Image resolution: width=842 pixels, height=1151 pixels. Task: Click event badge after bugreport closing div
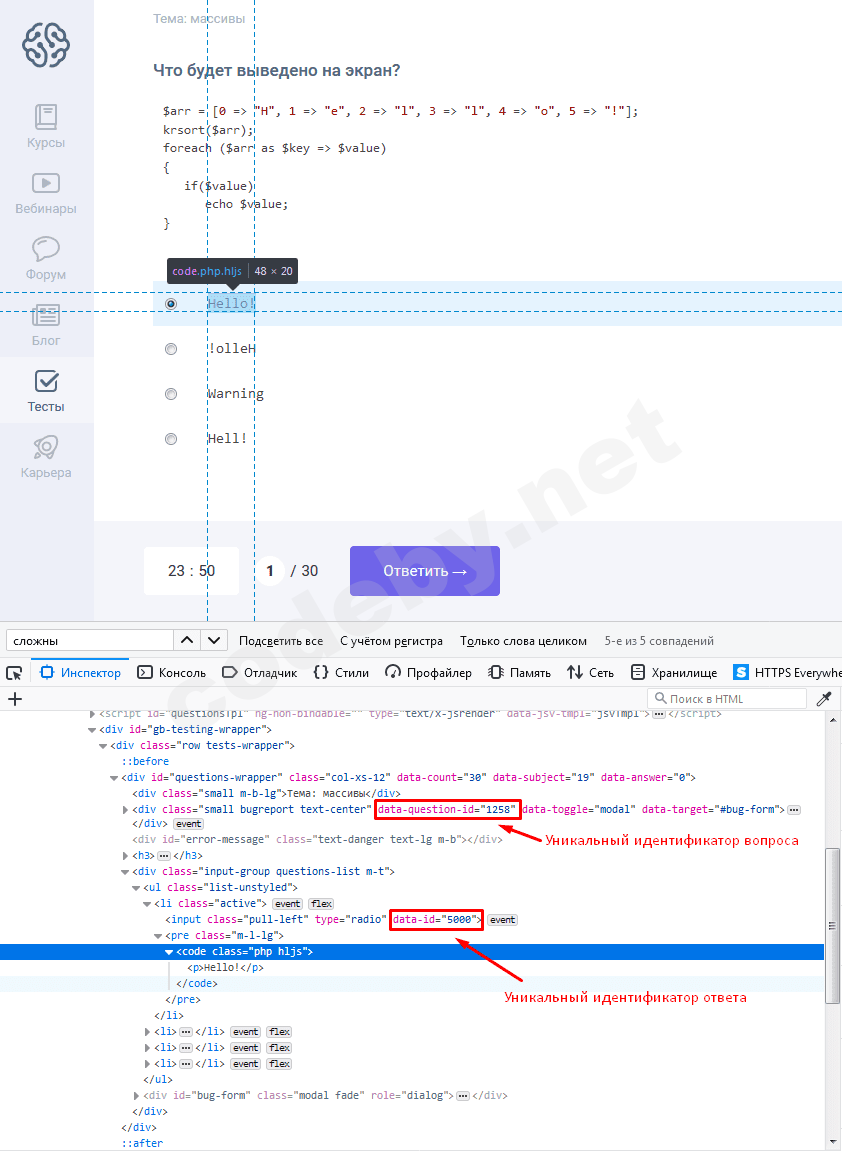(x=188, y=824)
